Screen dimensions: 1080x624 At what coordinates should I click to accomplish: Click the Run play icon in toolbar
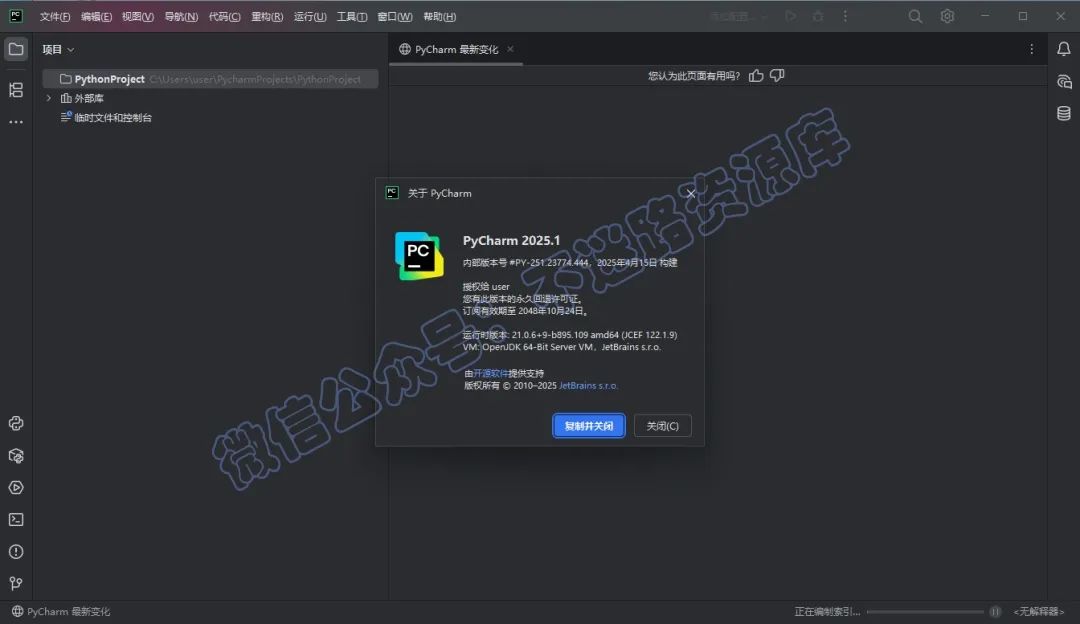tap(790, 16)
